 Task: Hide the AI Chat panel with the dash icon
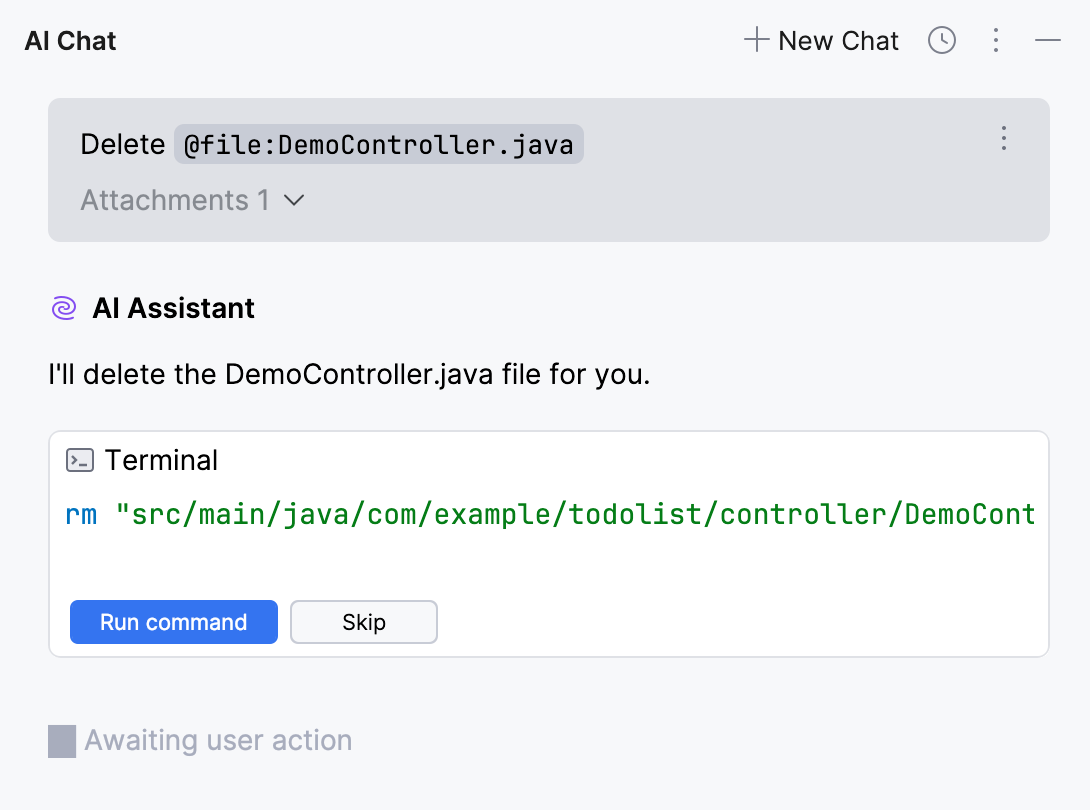point(1047,40)
